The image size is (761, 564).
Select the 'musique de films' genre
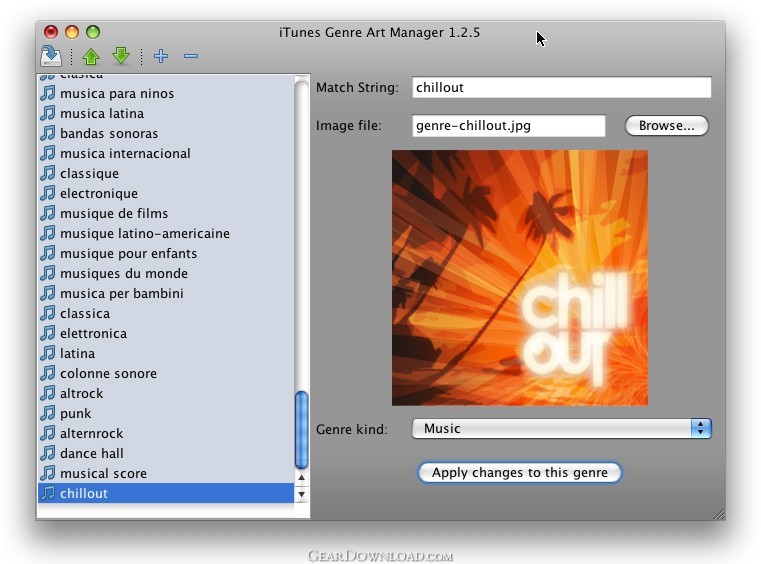[166, 213]
